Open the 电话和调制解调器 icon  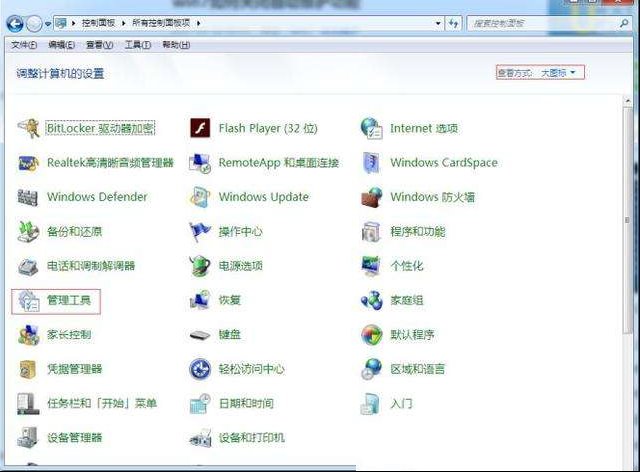pos(28,267)
